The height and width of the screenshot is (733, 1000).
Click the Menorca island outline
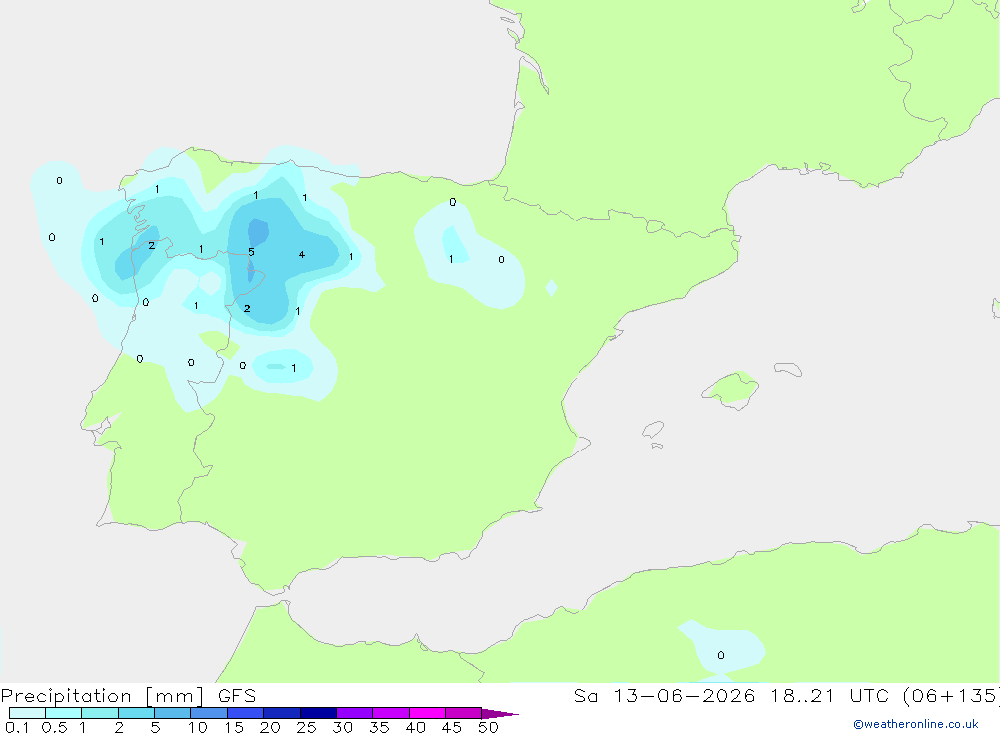tap(788, 369)
